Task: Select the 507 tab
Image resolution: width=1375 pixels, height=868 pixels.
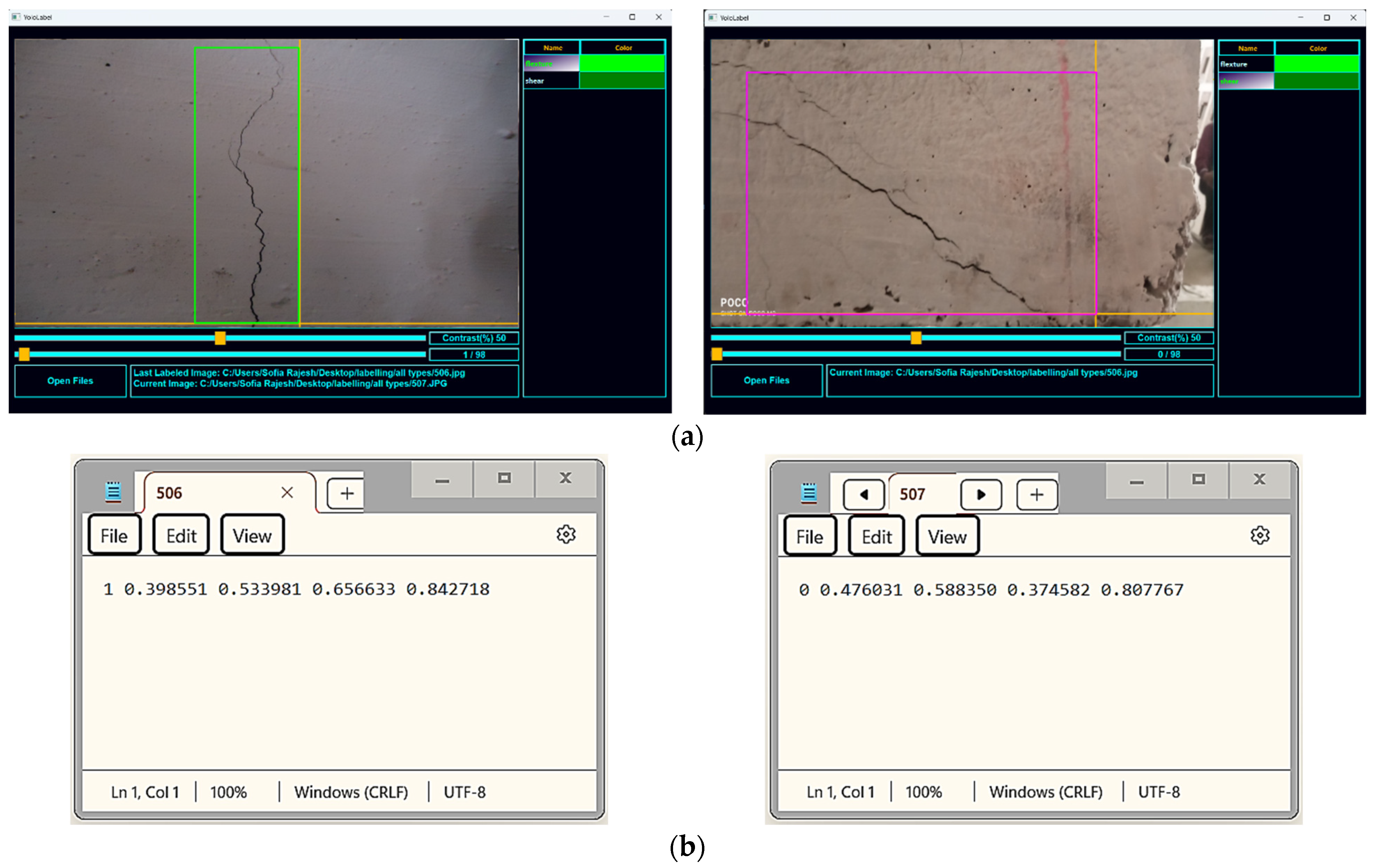Action: coord(912,494)
